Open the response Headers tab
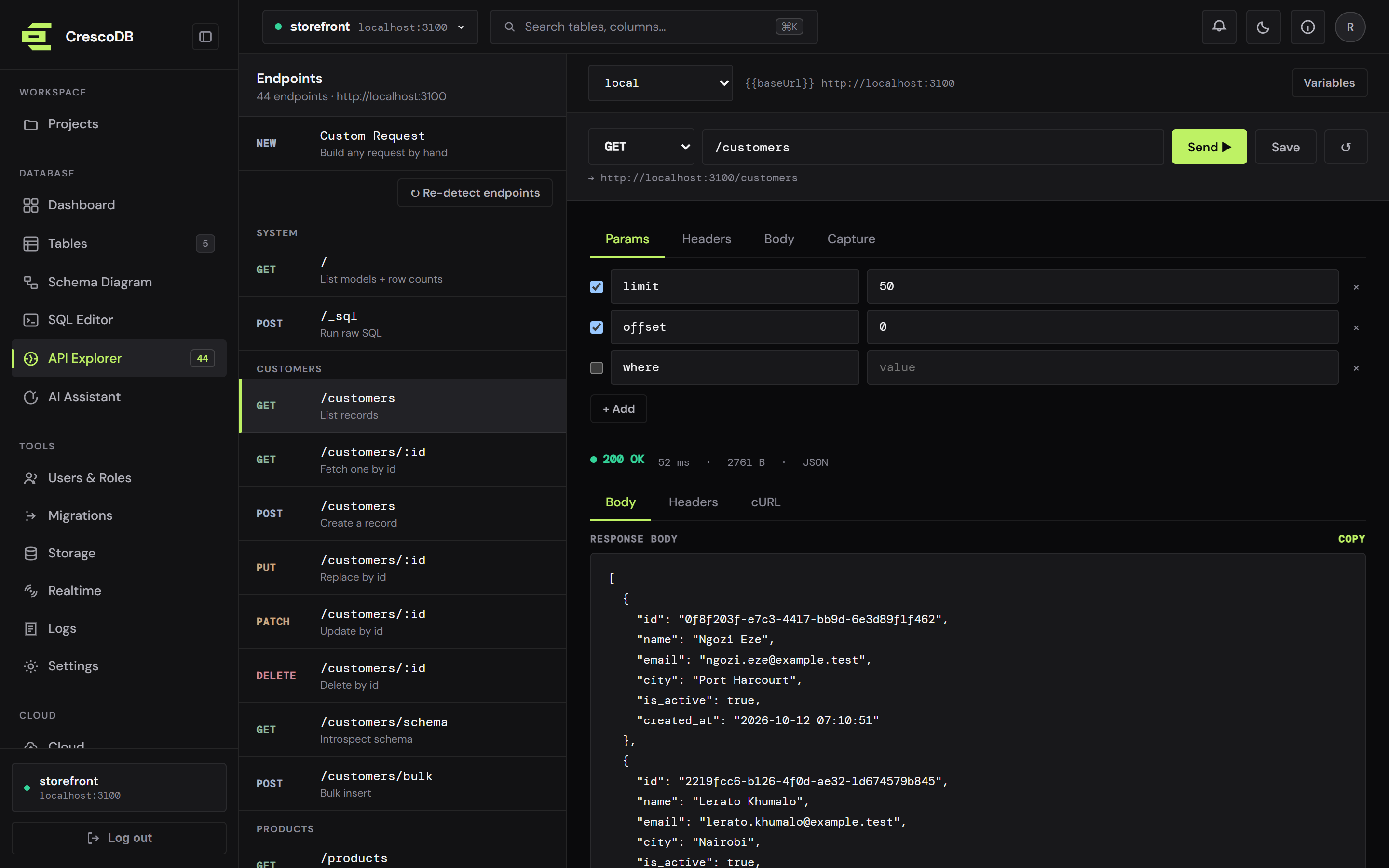This screenshot has width=1389, height=868. pyautogui.click(x=693, y=502)
